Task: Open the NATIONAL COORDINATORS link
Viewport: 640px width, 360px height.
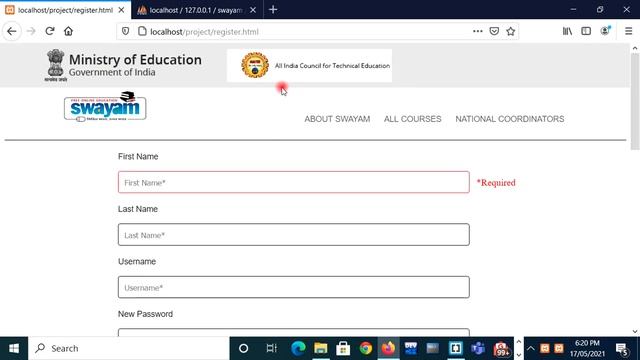Action: pyautogui.click(x=510, y=119)
